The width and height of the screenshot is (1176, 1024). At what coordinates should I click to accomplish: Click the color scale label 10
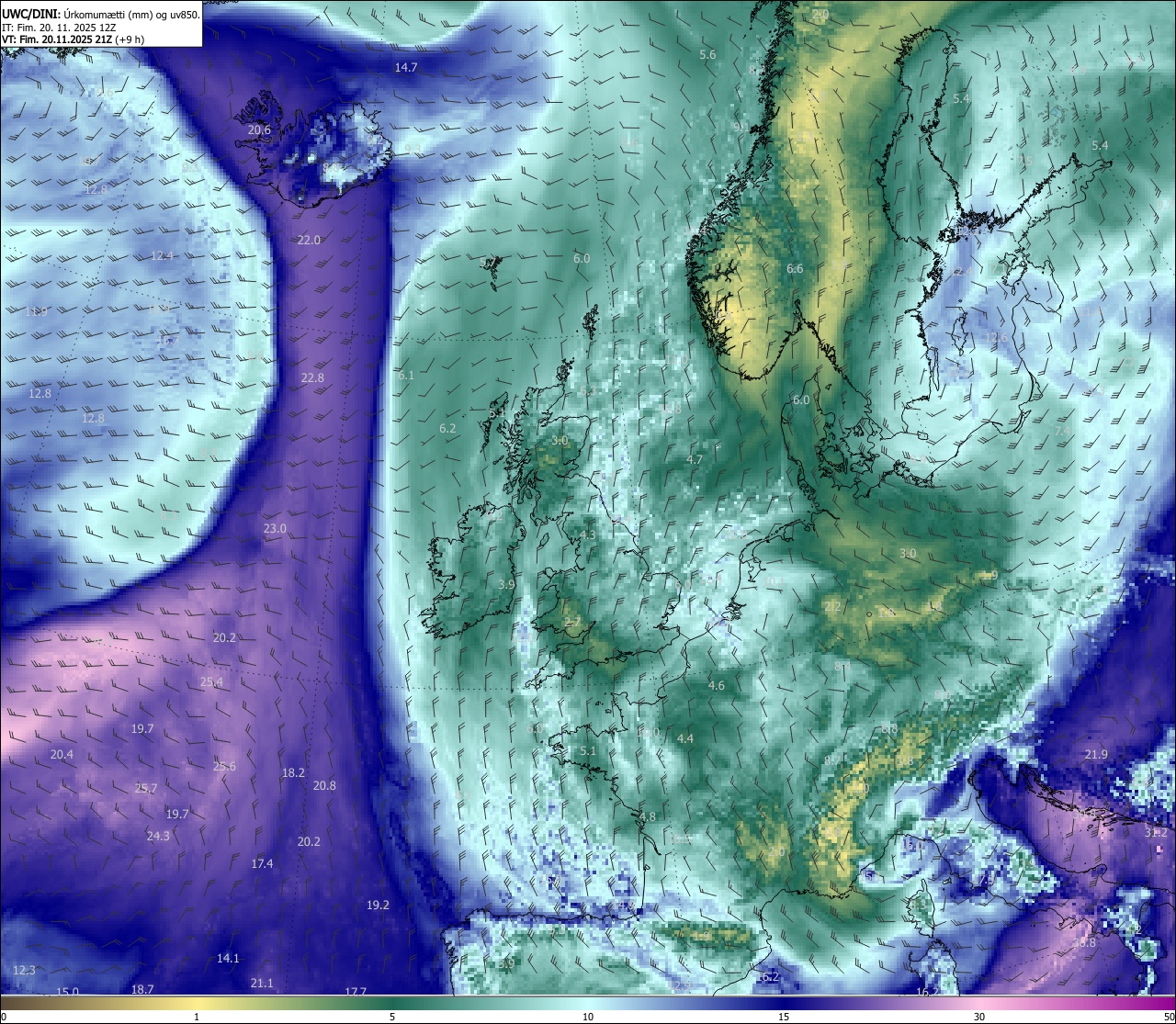(x=588, y=1017)
